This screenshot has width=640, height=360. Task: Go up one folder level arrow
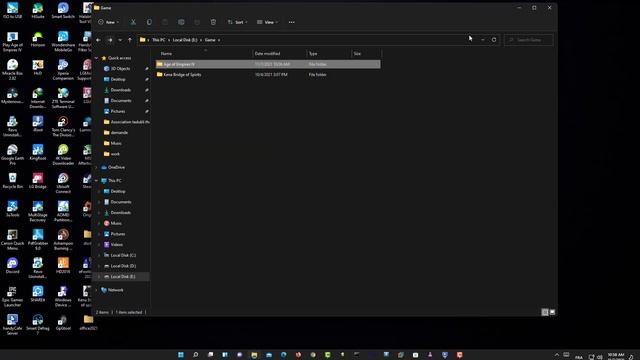point(130,40)
